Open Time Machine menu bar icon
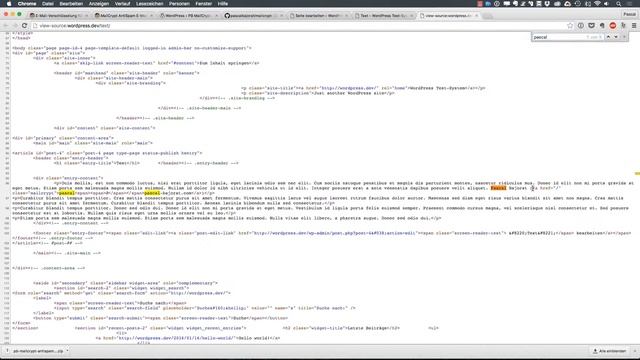Viewport: 640px width, 360px height. click(578, 4)
